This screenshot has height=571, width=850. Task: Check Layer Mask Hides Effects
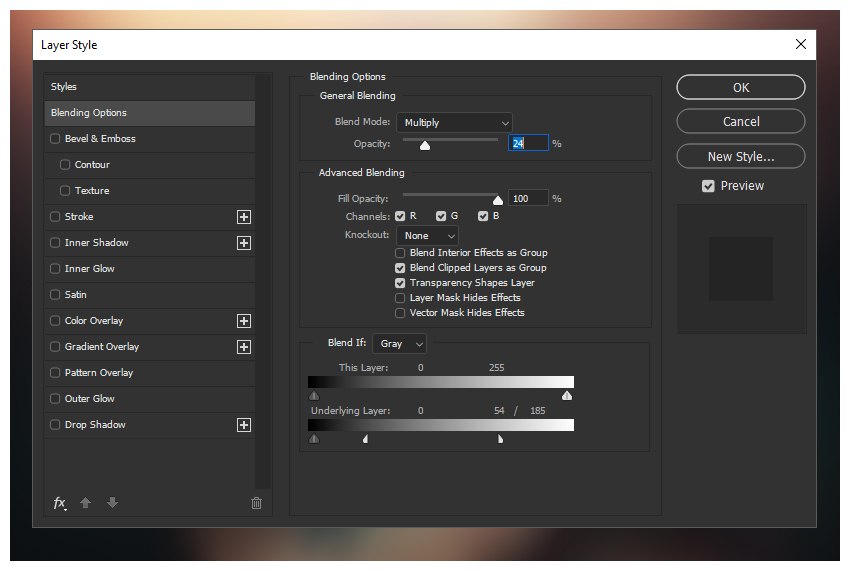(400, 298)
